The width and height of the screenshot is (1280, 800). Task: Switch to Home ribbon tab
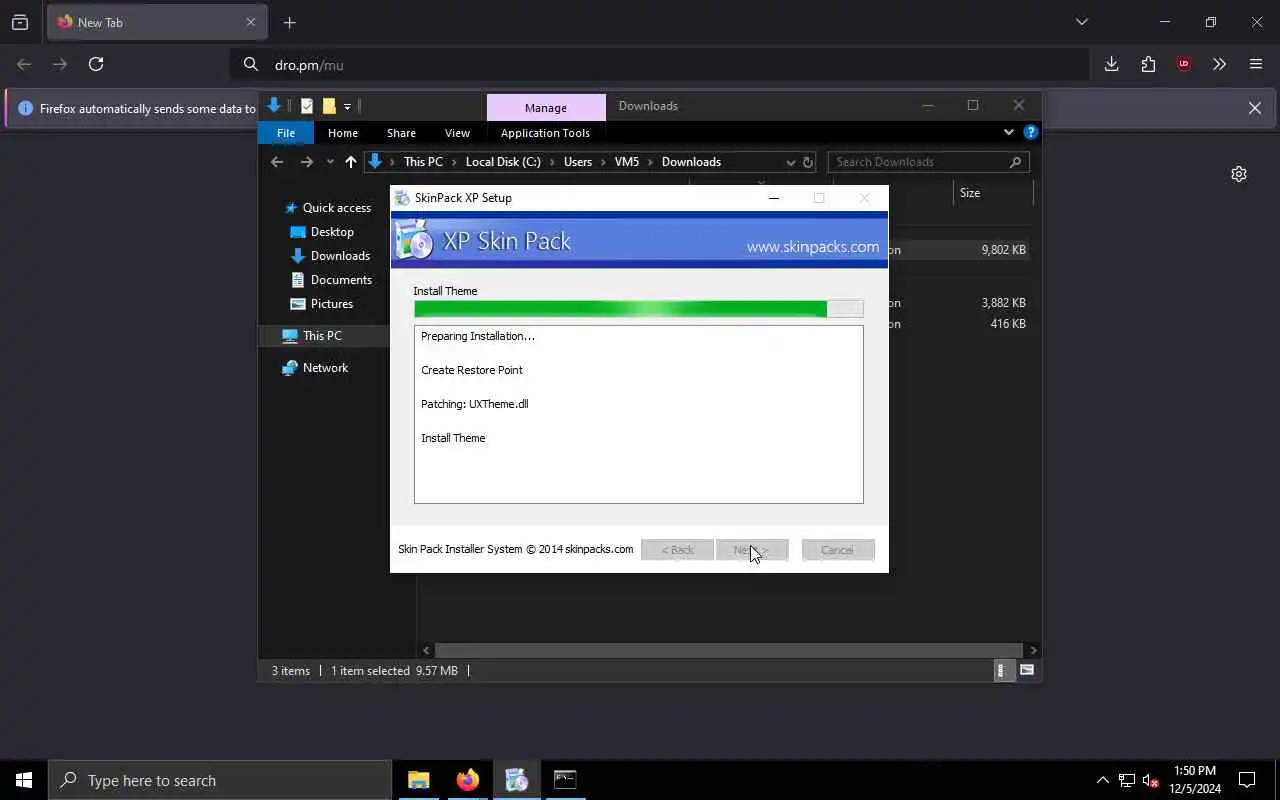click(x=343, y=133)
